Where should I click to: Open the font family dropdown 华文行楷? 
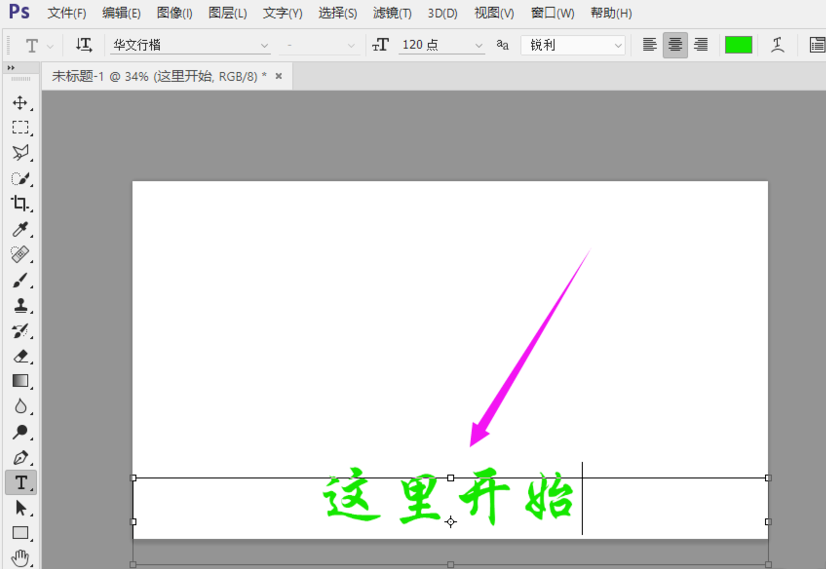coord(190,45)
